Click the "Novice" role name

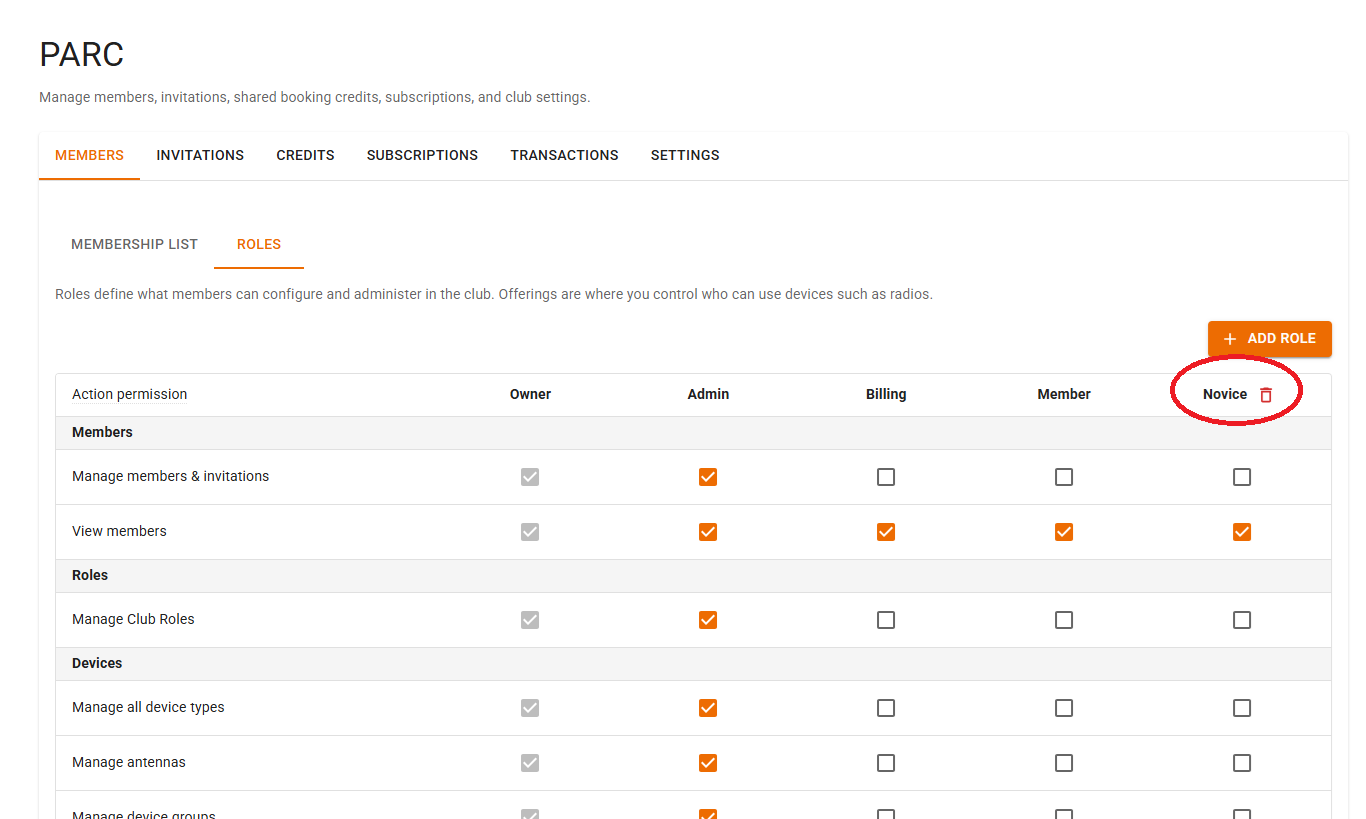[x=1225, y=394]
